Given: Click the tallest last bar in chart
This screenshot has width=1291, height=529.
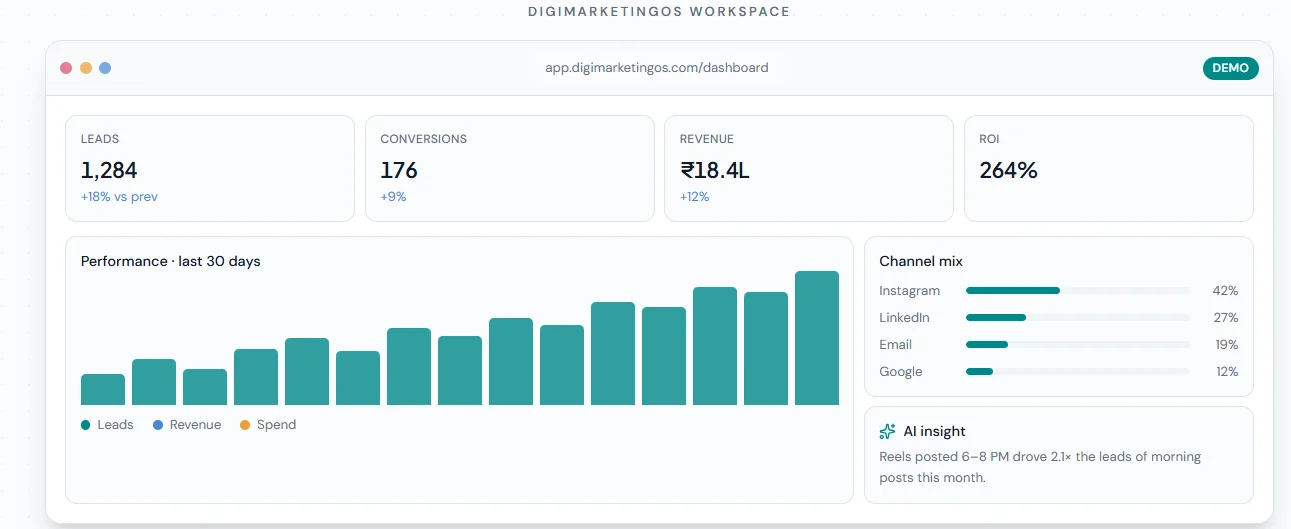Looking at the screenshot, I should [817, 338].
